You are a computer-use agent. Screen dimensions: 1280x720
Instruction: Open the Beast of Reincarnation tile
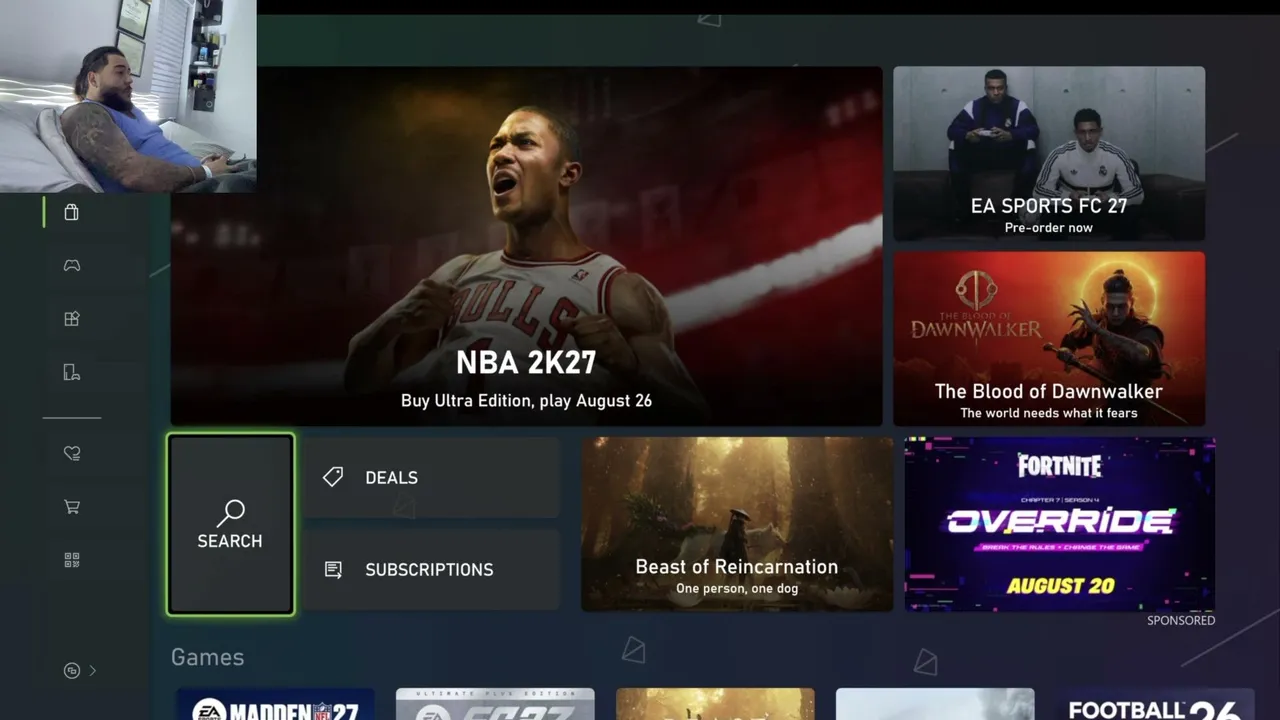pos(737,524)
